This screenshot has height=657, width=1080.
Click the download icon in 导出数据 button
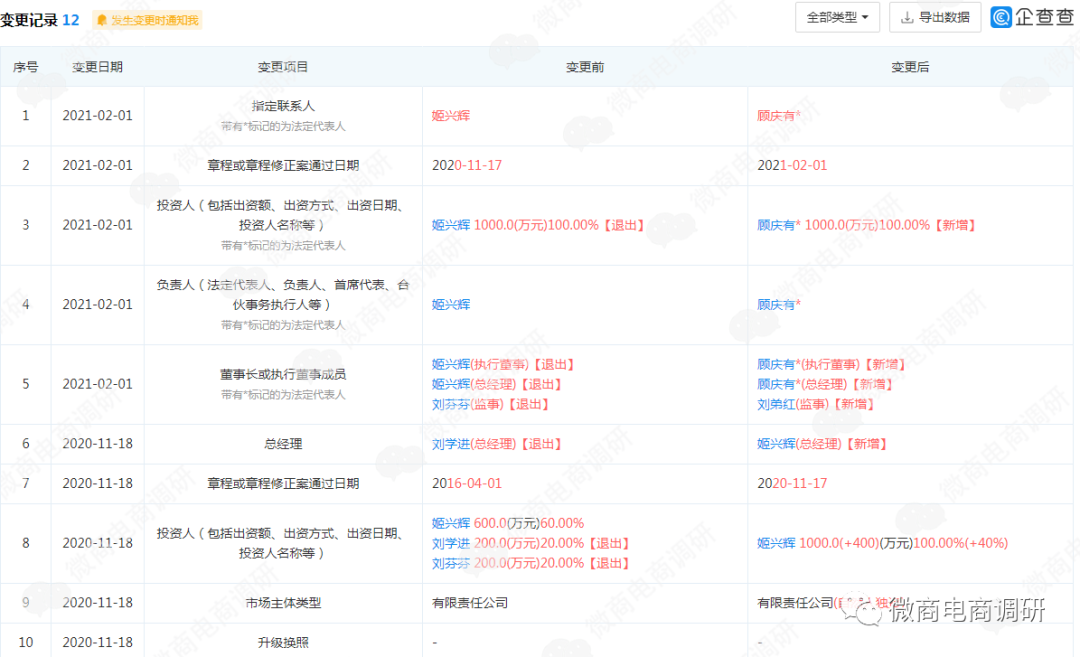[907, 17]
